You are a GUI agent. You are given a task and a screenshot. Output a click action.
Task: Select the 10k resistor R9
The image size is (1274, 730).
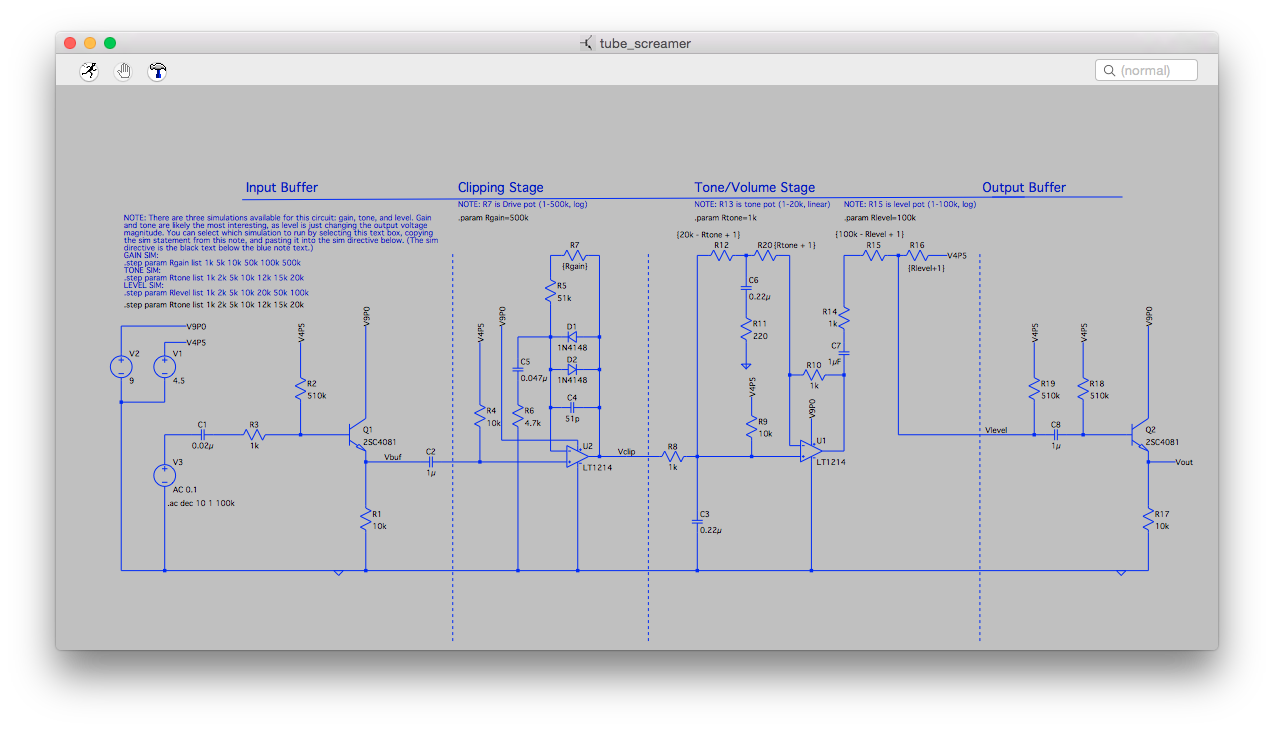click(750, 428)
